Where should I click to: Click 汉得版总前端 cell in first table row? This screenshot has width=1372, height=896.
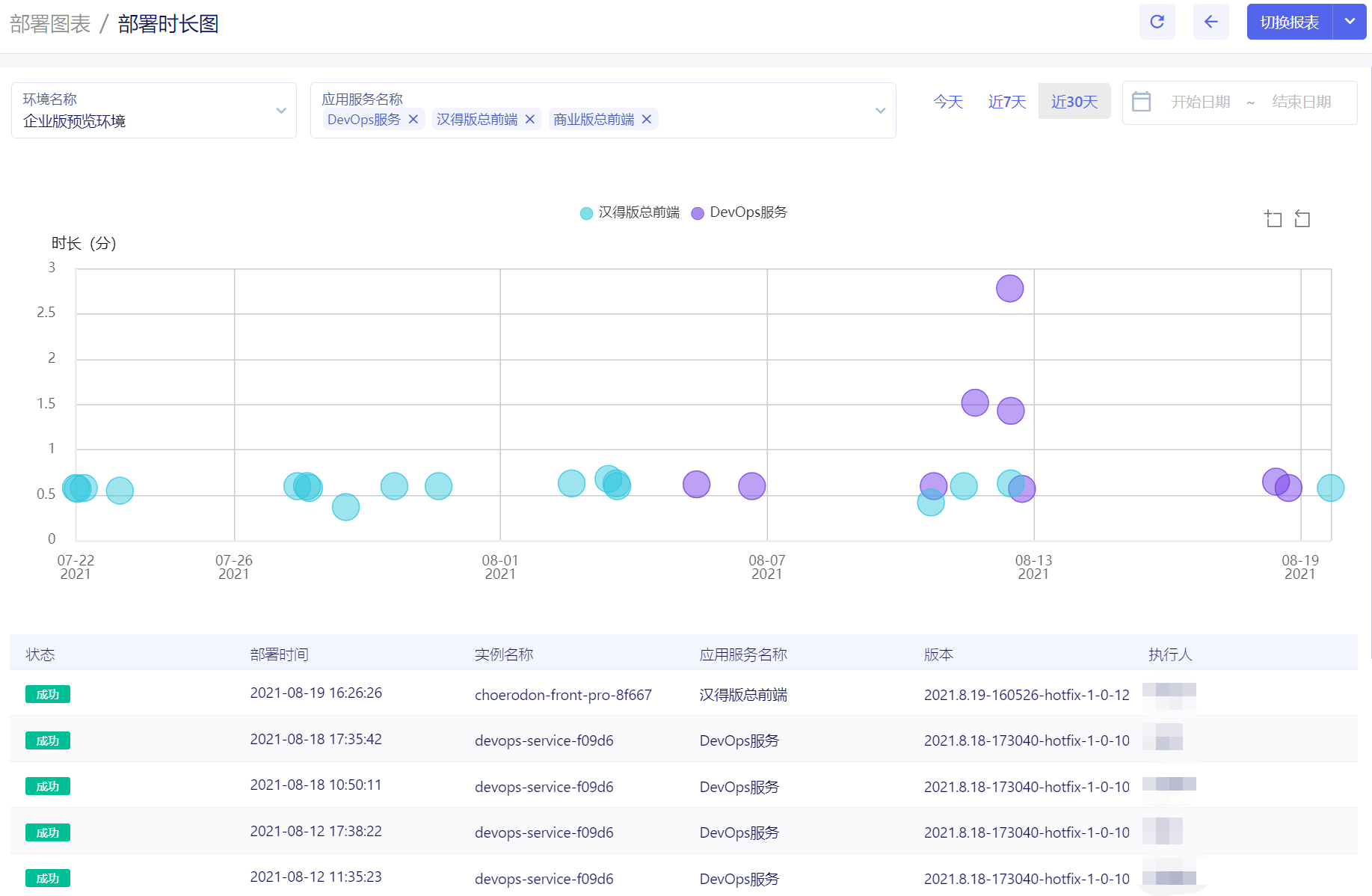click(x=743, y=695)
